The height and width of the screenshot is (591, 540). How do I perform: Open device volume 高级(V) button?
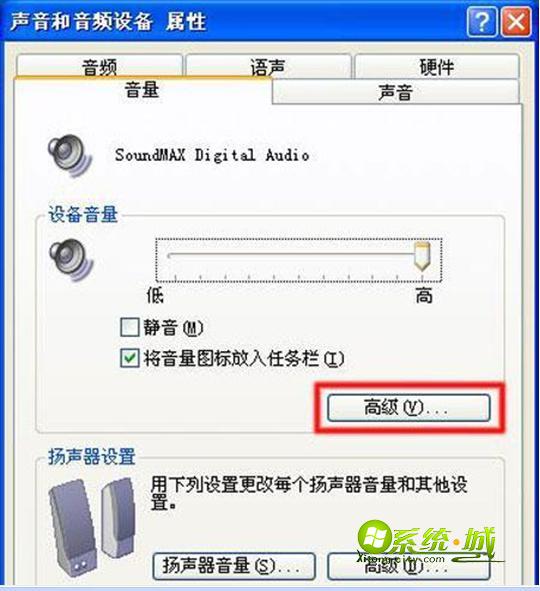click(409, 407)
